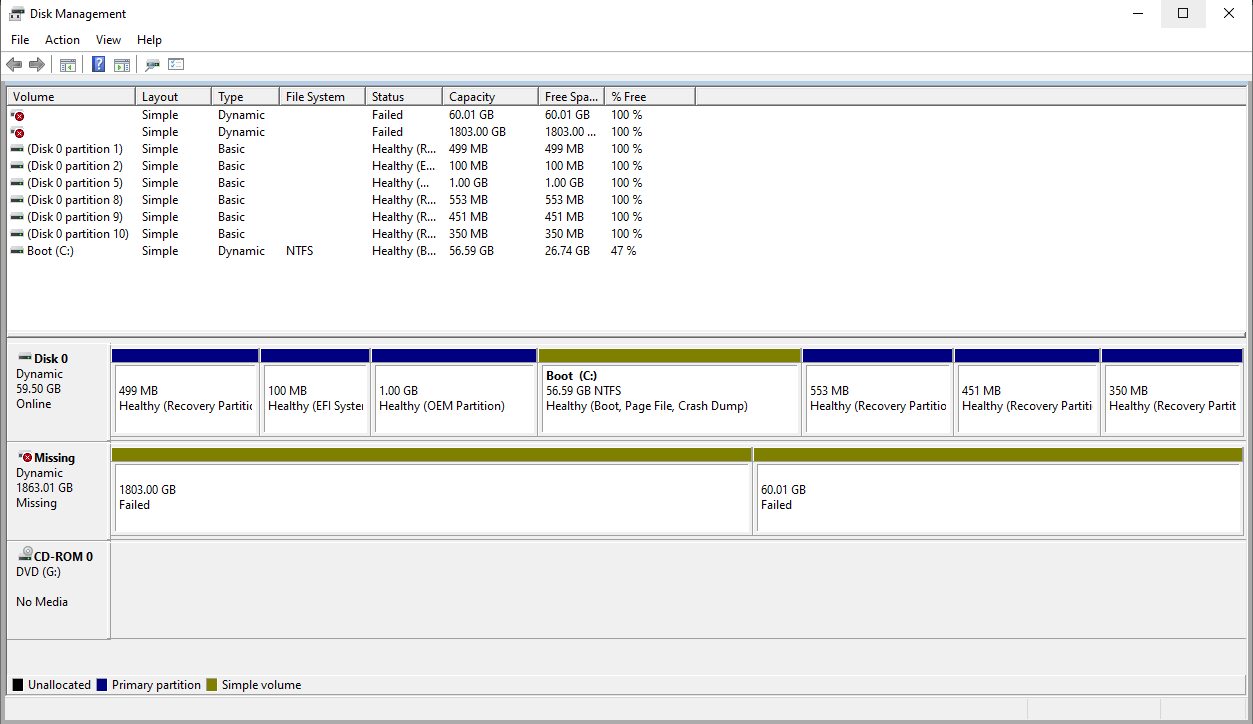Select the 499 MB Recovery partition block on Disk 0
1253x724 pixels.
[x=186, y=391]
